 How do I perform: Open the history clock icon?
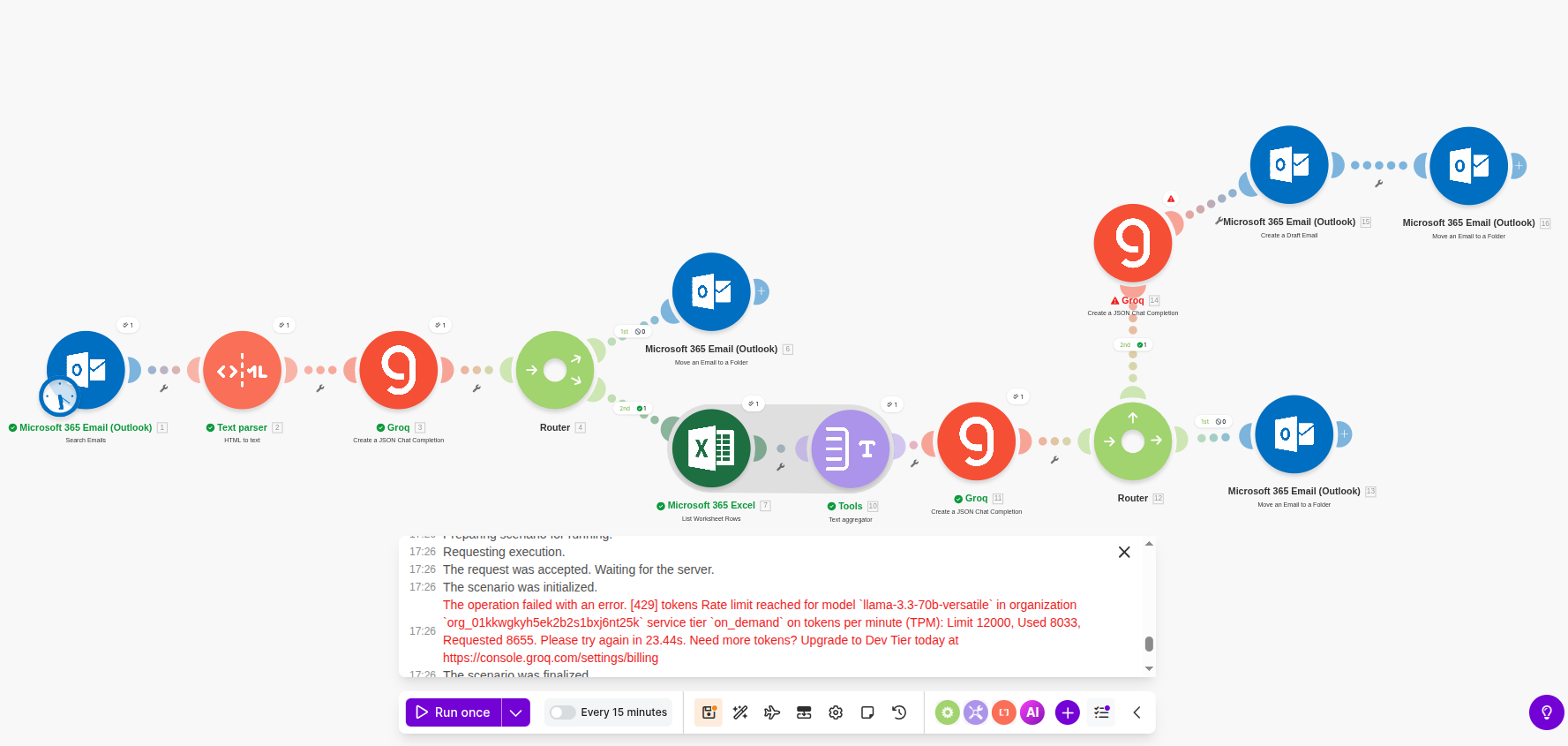click(x=899, y=712)
